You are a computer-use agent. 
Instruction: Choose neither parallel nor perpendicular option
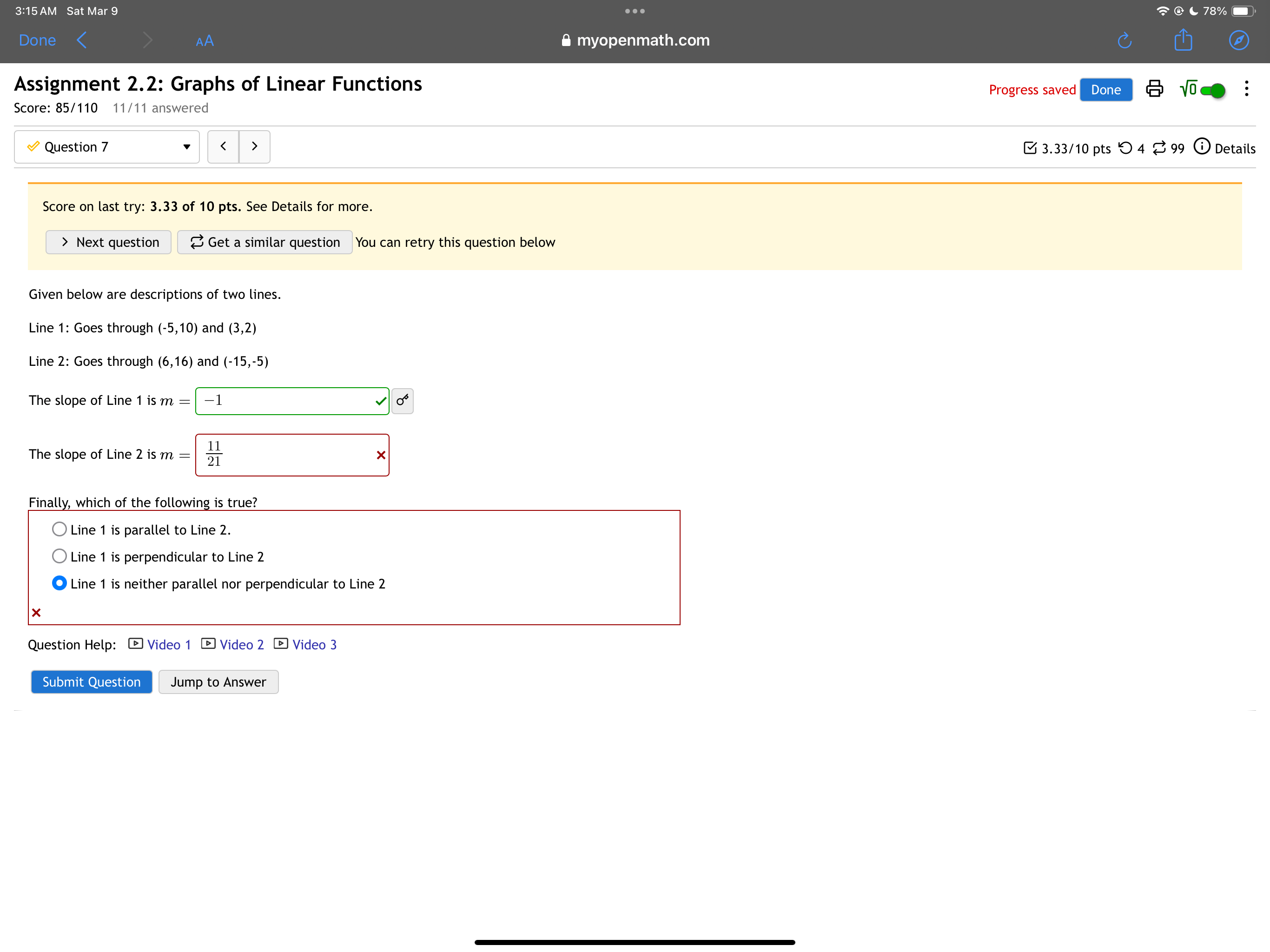(59, 583)
